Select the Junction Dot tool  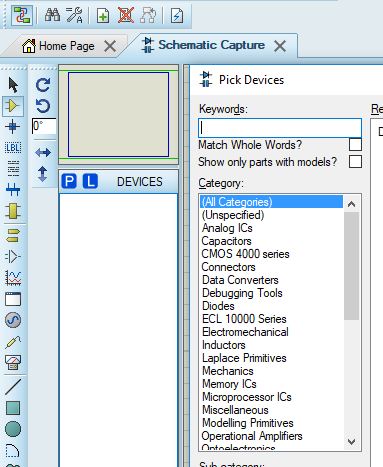(x=13, y=127)
